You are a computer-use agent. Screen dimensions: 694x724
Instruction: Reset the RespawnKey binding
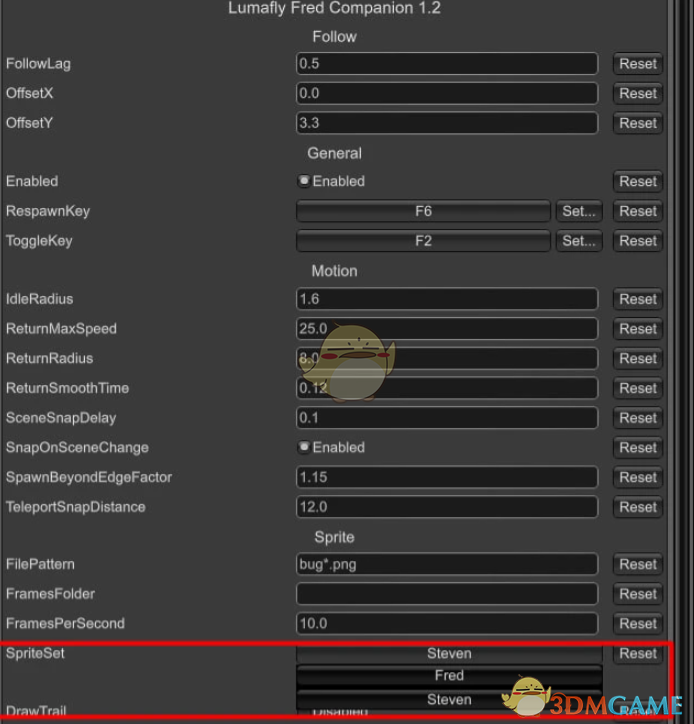638,211
